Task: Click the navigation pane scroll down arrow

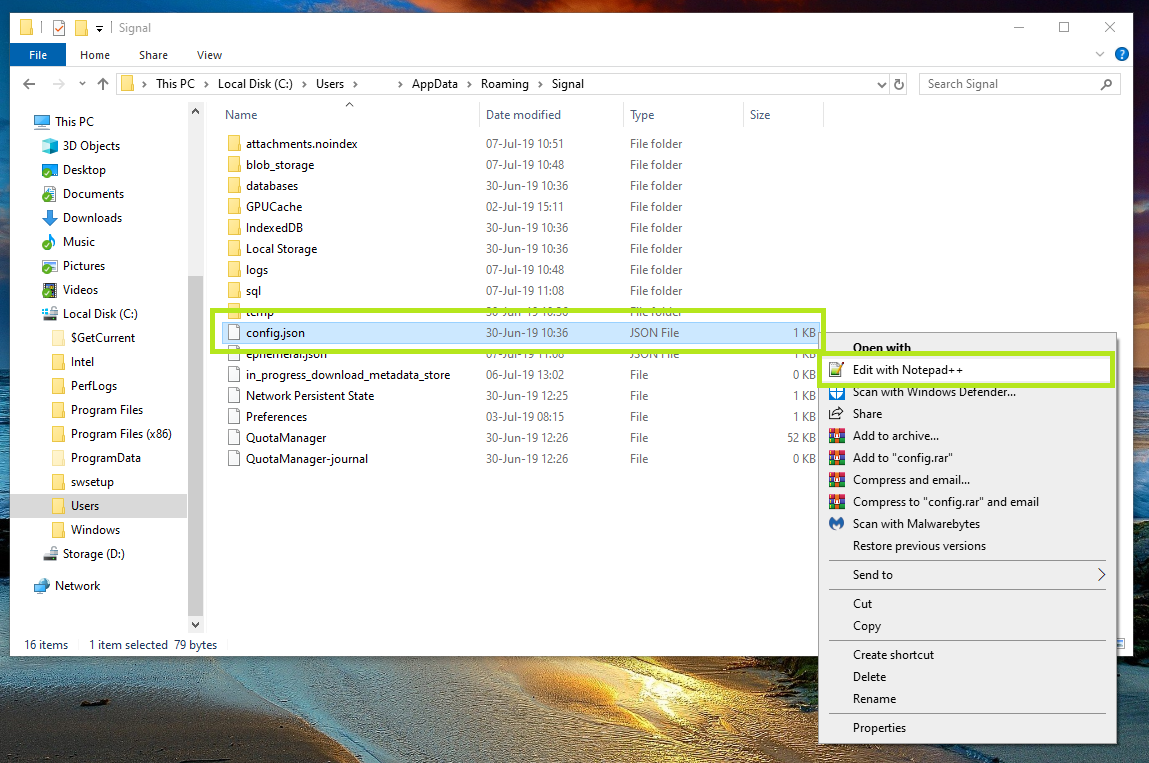Action: coord(195,625)
